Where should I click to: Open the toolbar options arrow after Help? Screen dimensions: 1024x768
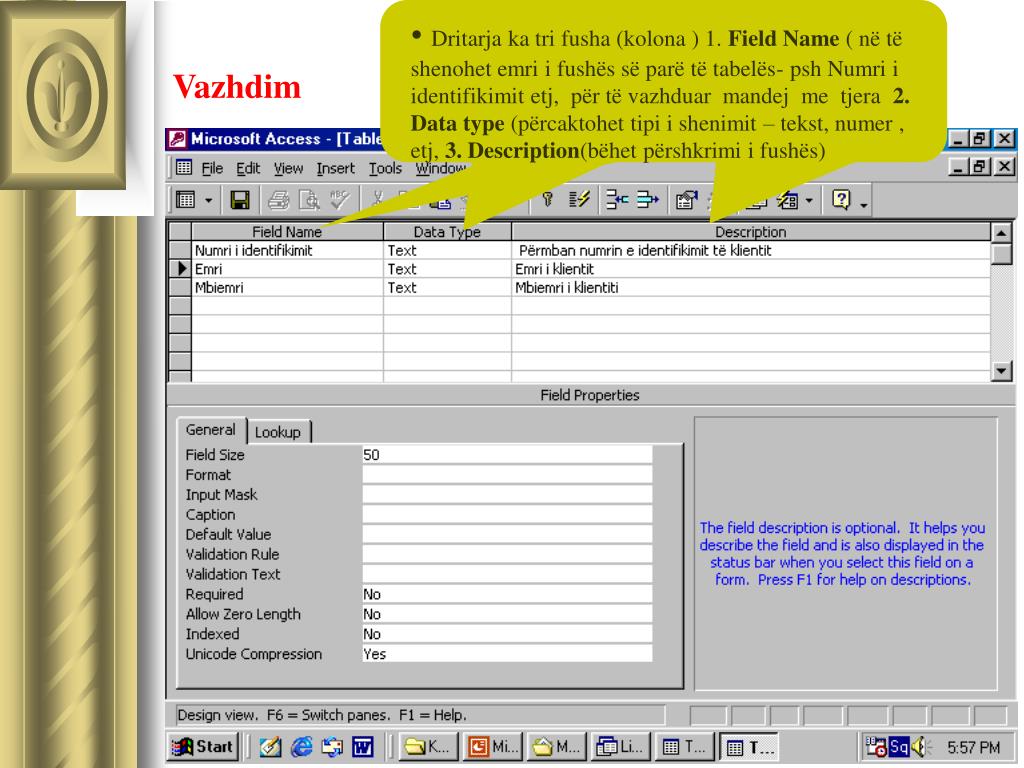tap(864, 205)
